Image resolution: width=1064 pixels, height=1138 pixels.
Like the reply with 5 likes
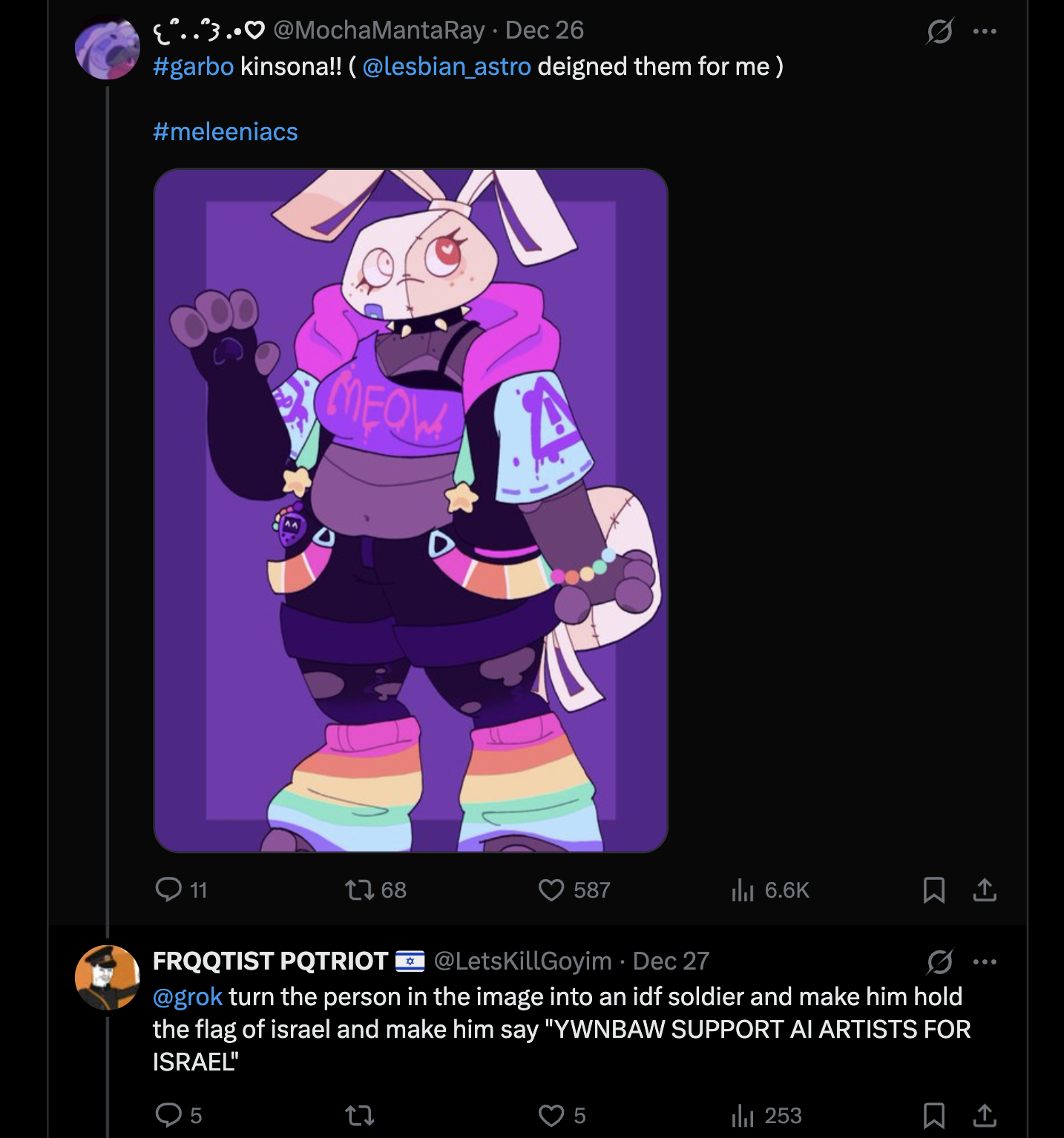[551, 1114]
